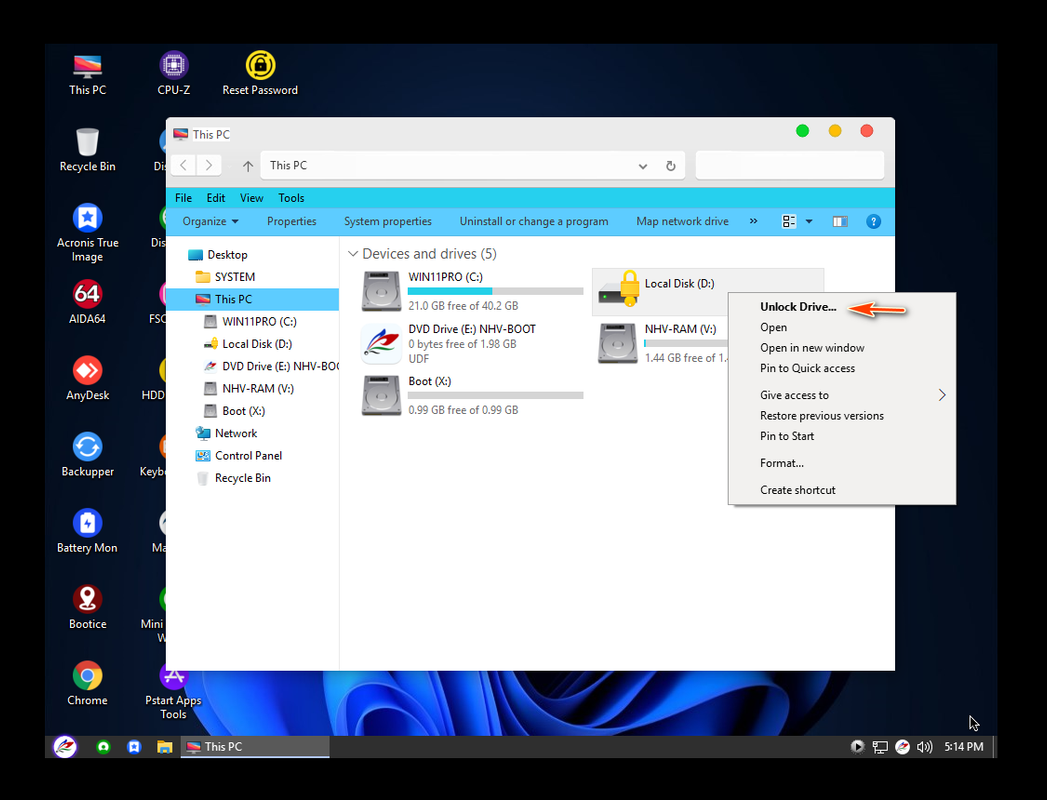This screenshot has width=1047, height=800.
Task: Expand the address bar history dropdown
Action: (642, 166)
